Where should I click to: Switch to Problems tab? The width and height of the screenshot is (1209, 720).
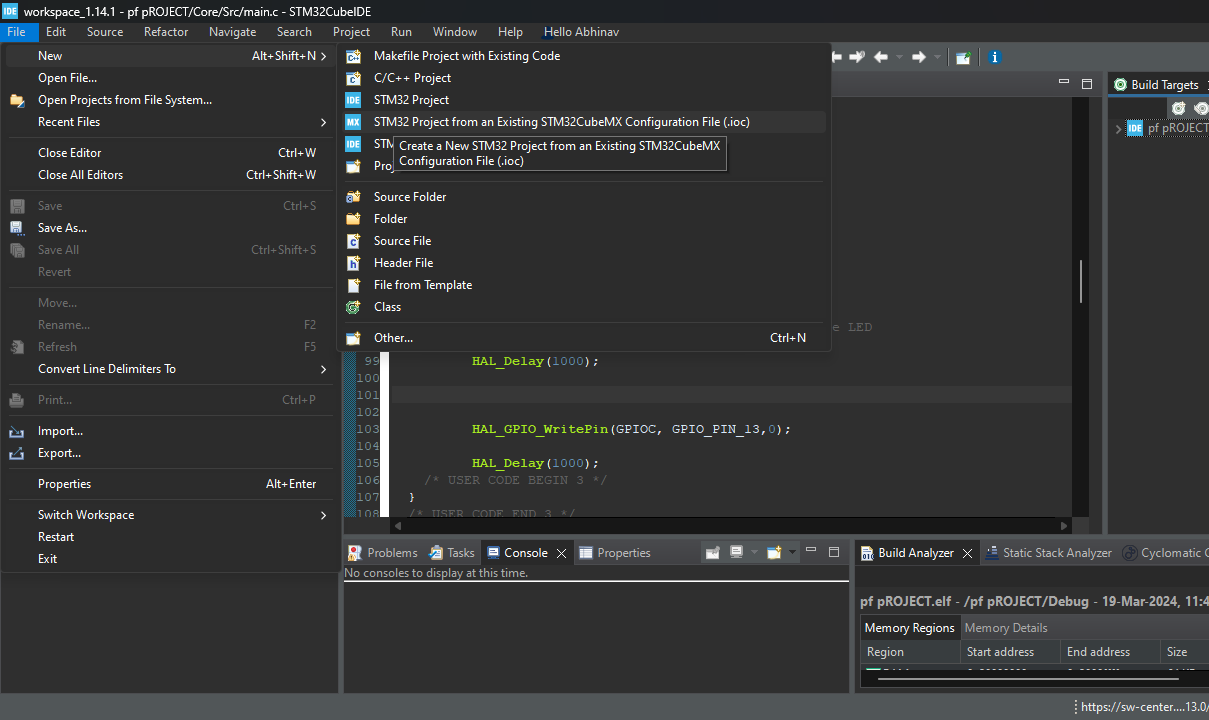coord(382,553)
